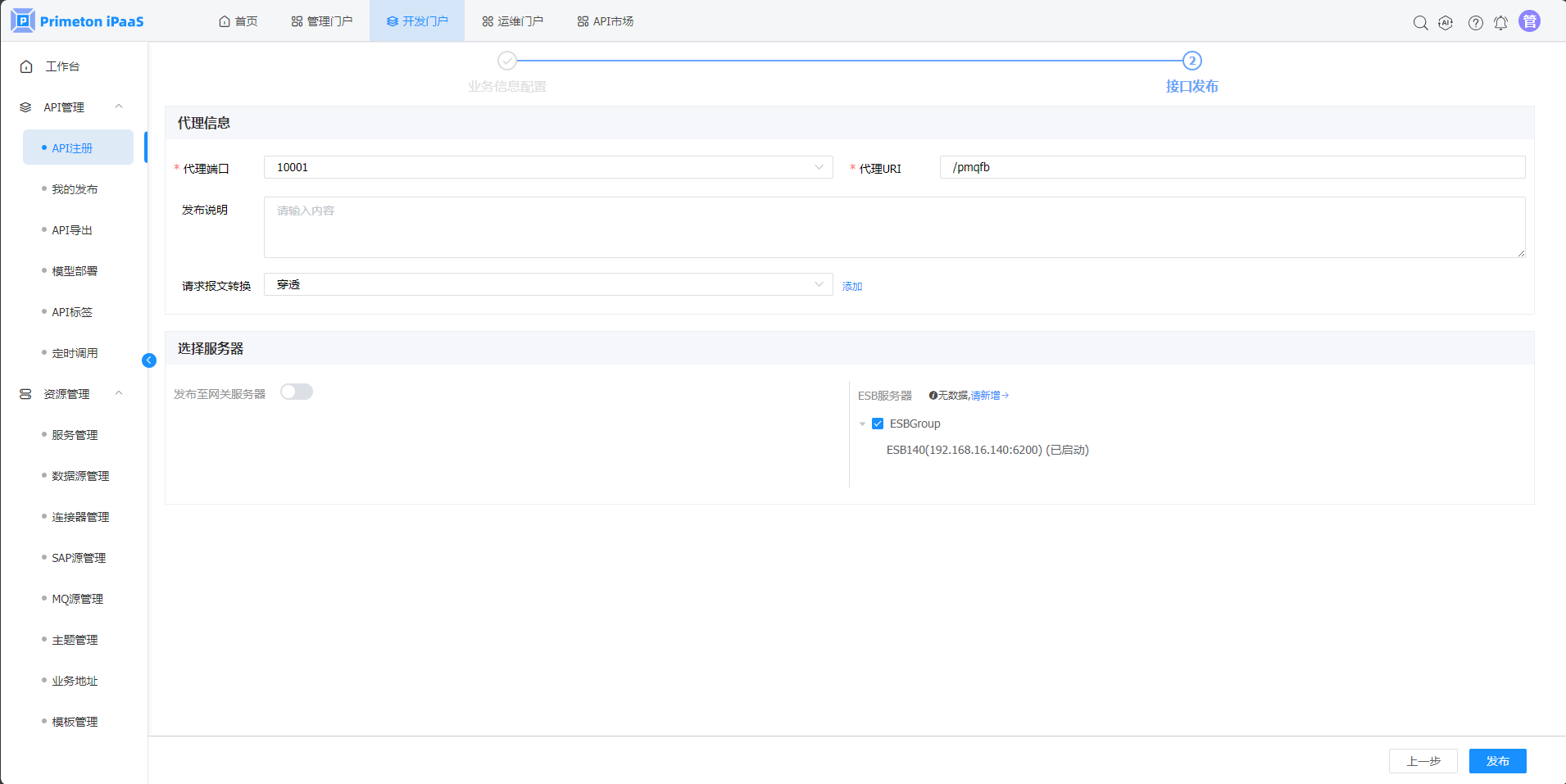
Task: Open the API市场 tab
Action: 606,21
